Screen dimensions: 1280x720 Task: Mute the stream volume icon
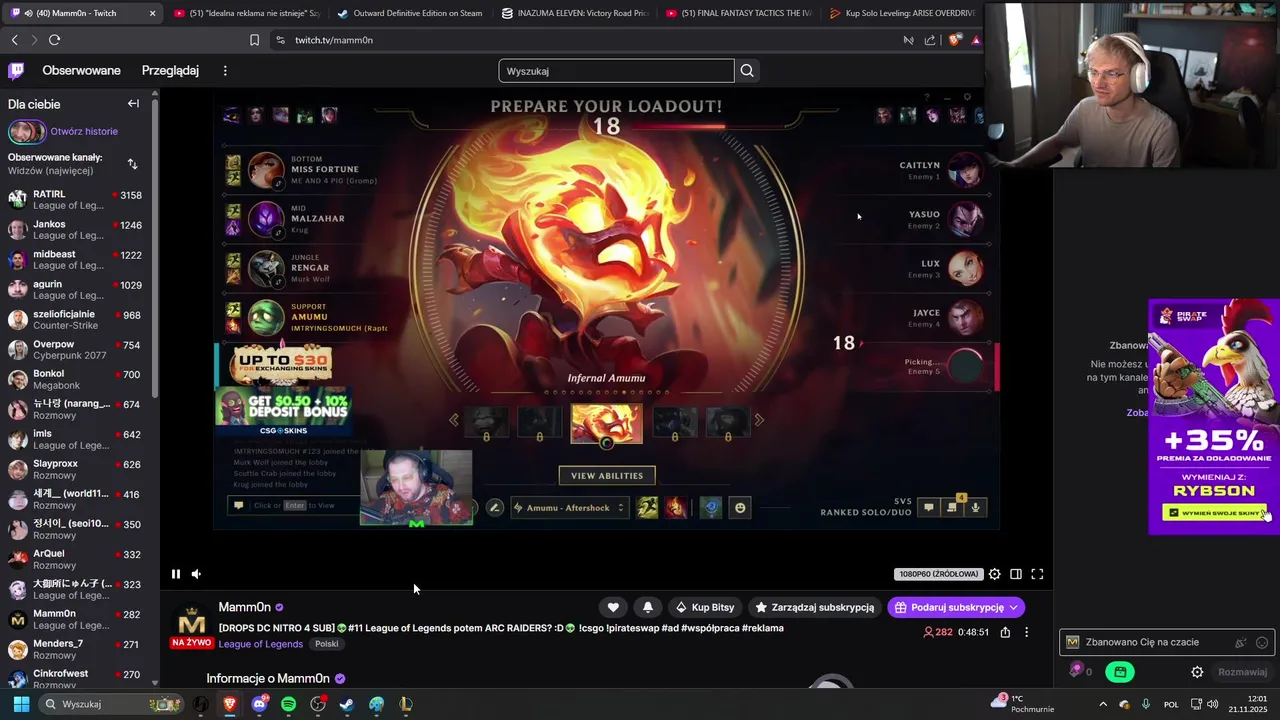[x=196, y=574]
